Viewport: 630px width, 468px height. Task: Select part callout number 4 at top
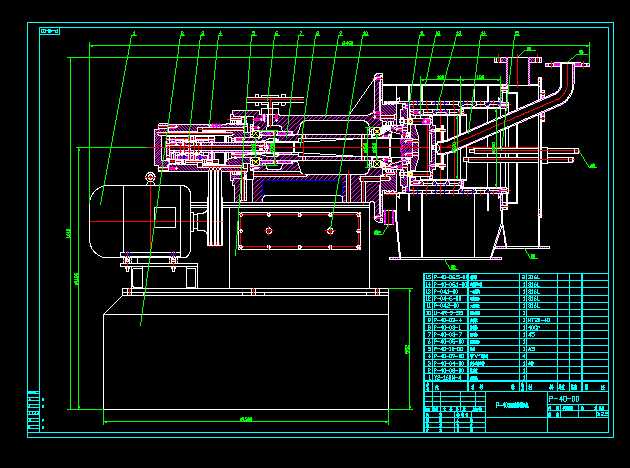tap(220, 34)
